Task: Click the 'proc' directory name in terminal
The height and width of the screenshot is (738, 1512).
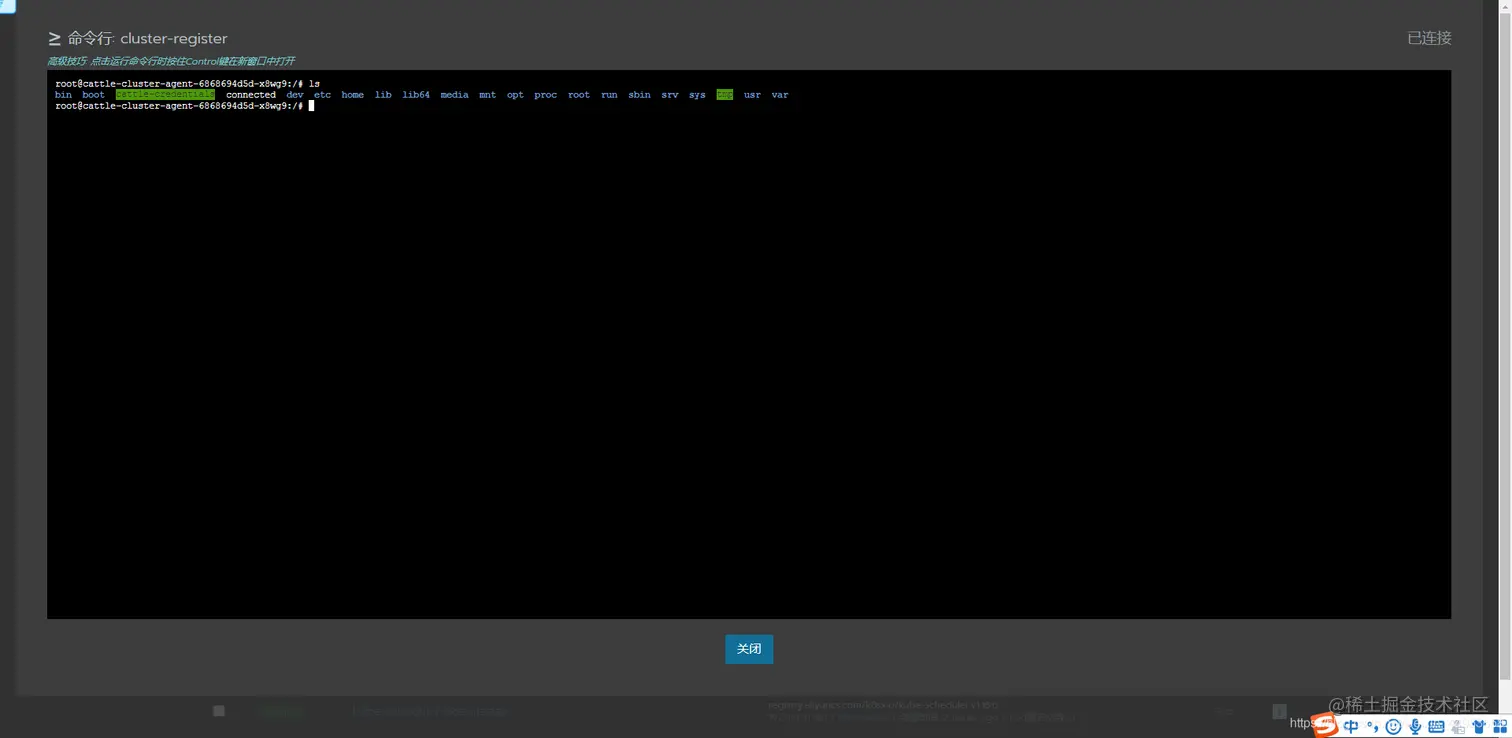Action: tap(545, 95)
